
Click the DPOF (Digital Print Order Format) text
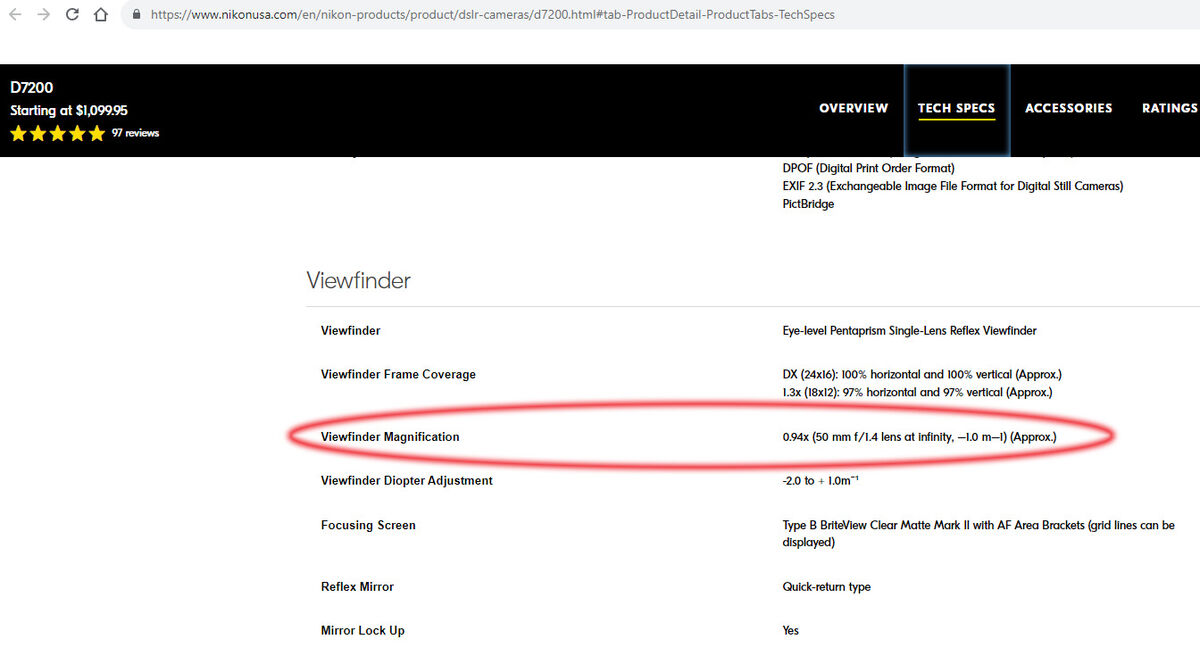pyautogui.click(x=868, y=168)
